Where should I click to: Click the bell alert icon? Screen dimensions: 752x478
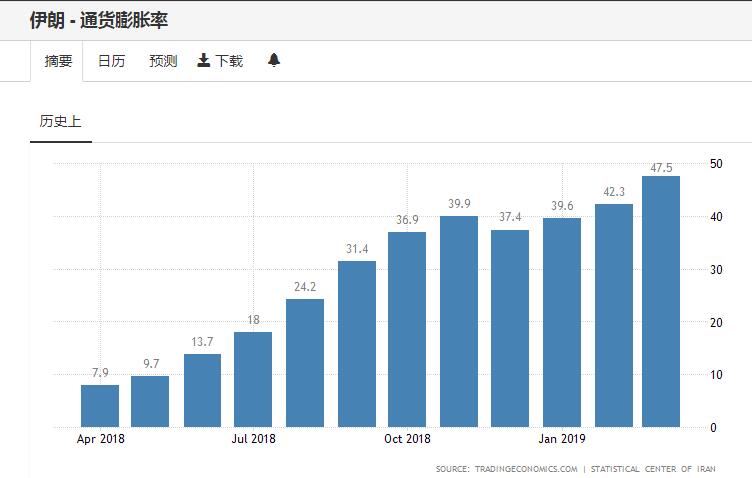coord(274,60)
